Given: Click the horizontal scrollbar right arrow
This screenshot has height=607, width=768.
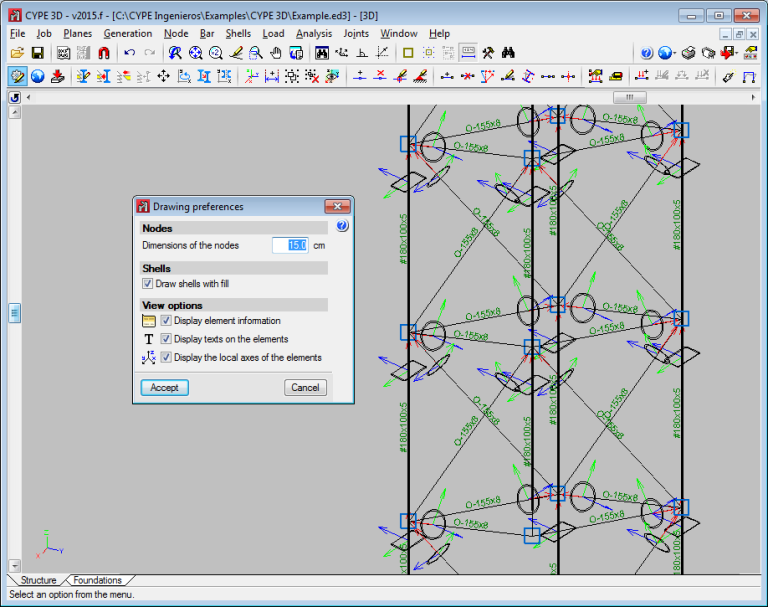Looking at the screenshot, I should (753, 97).
